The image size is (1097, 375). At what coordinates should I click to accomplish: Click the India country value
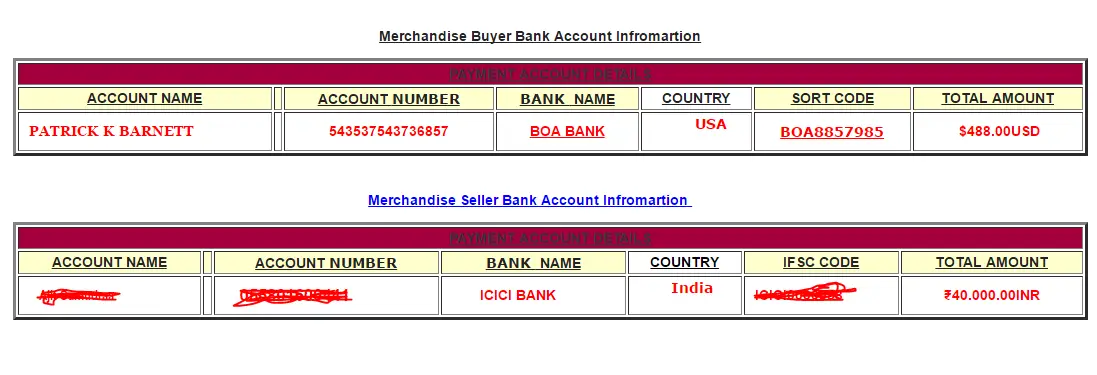tap(692, 288)
